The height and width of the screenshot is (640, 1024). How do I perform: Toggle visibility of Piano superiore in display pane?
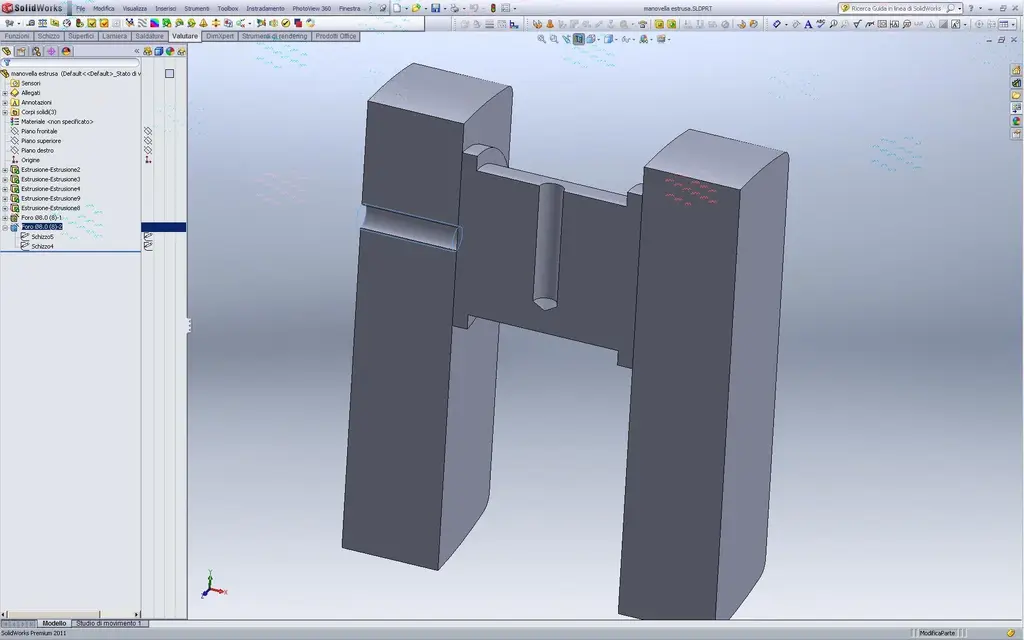pyautogui.click(x=148, y=140)
